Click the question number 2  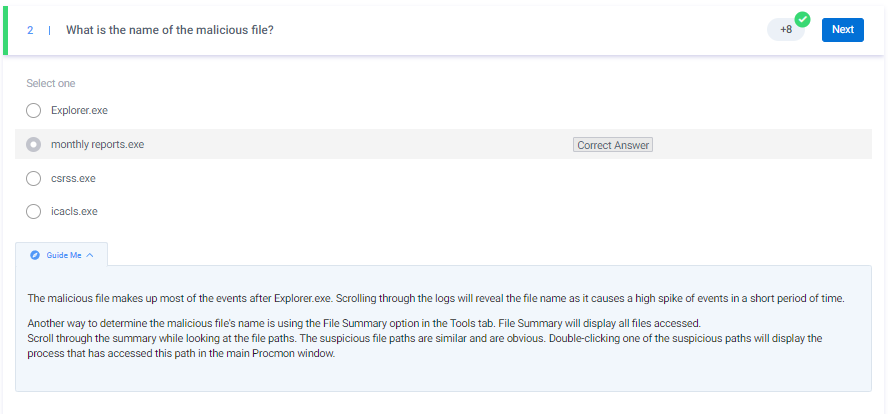point(30,30)
